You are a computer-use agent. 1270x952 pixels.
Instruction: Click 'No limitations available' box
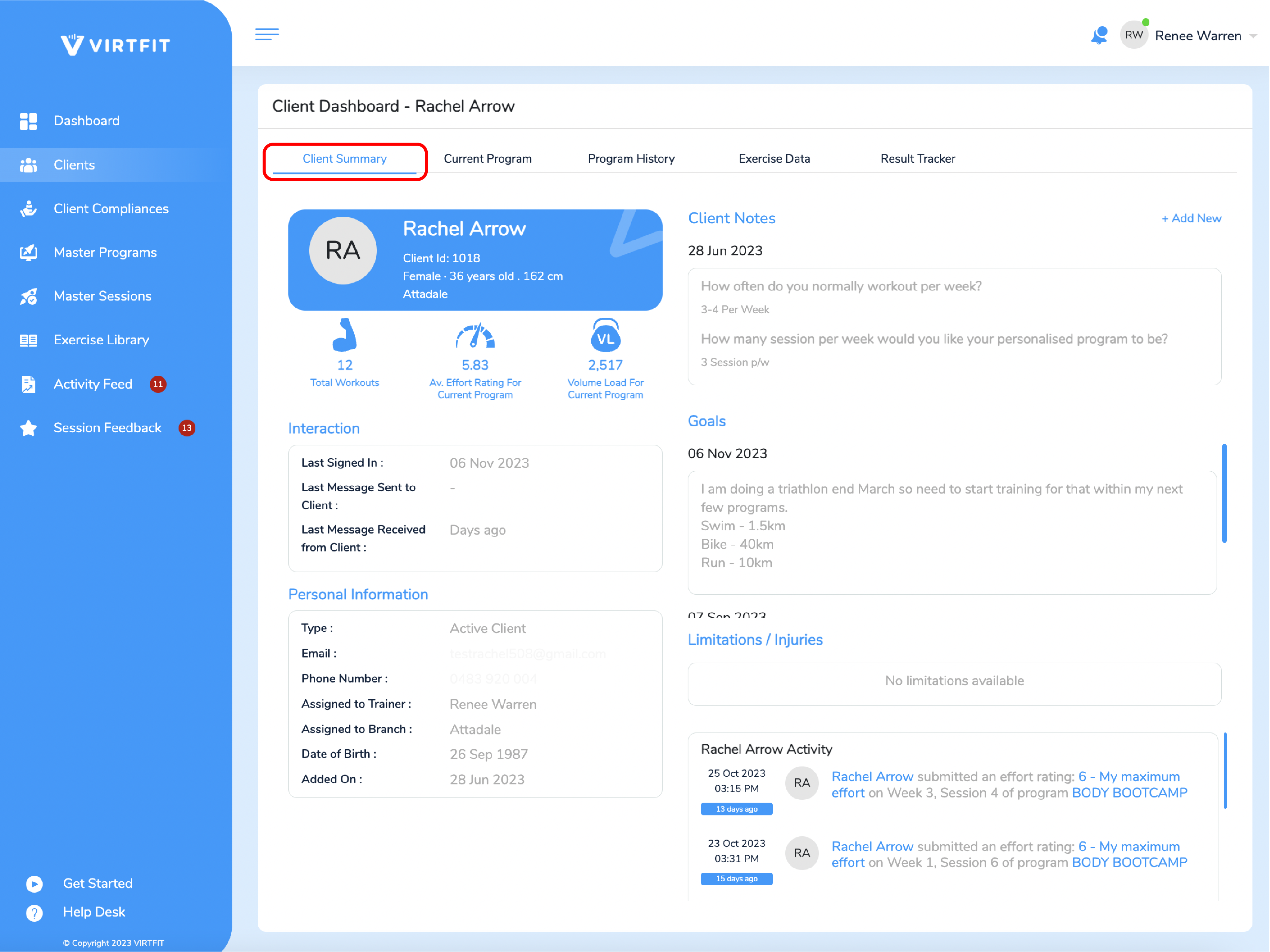tap(954, 685)
